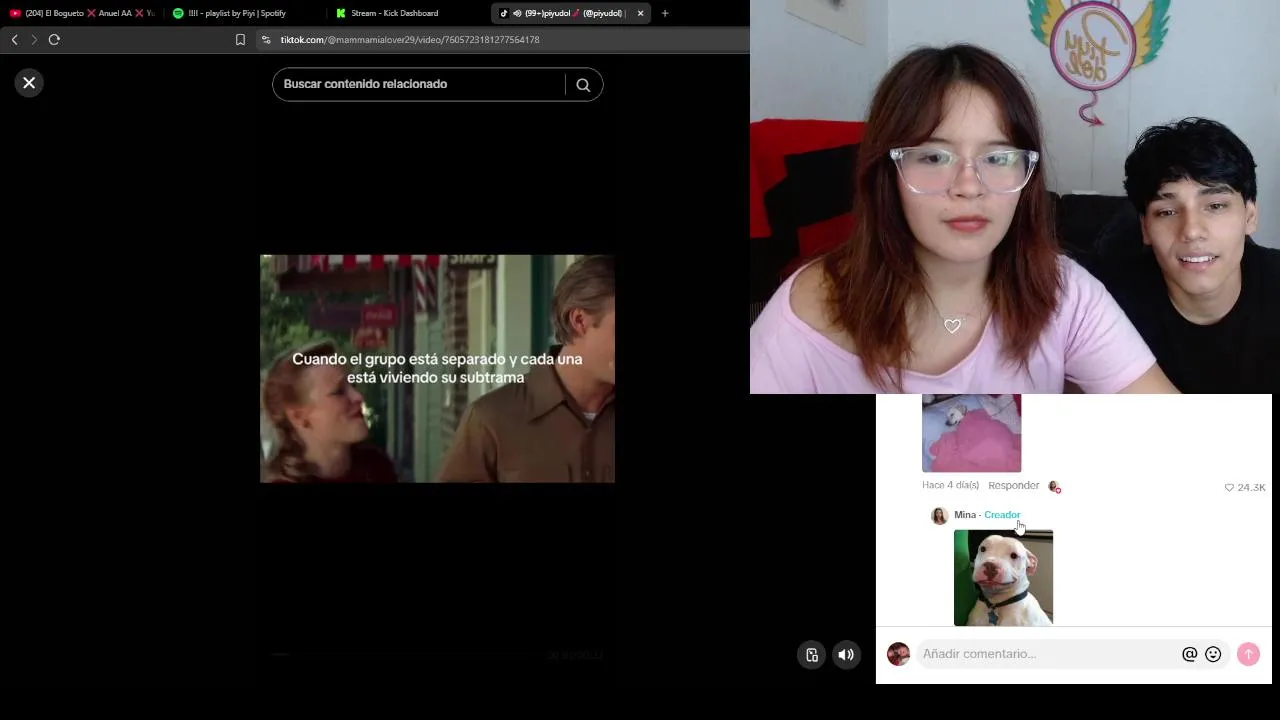Bookmark this page icon
Viewport: 1280px width, 720px height.
[240, 40]
